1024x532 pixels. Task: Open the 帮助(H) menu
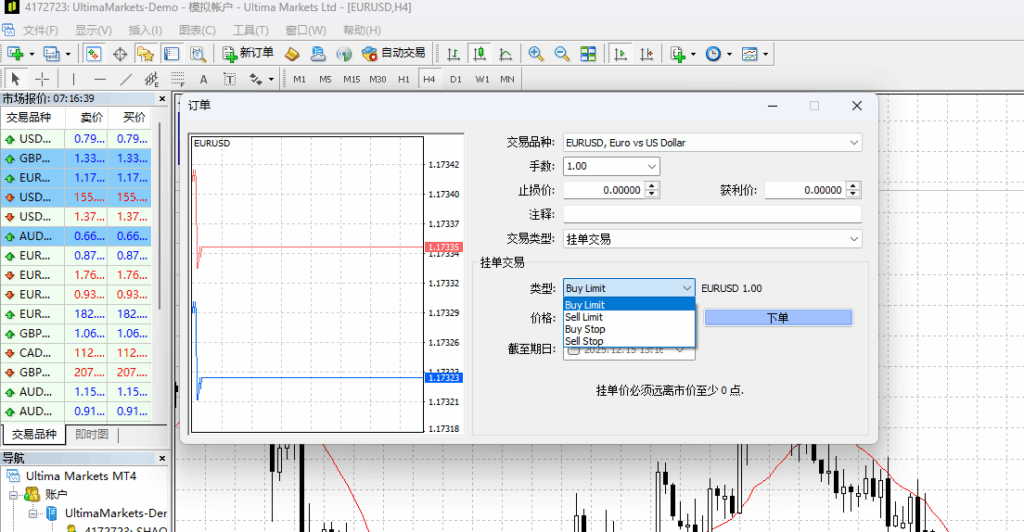tap(361, 30)
